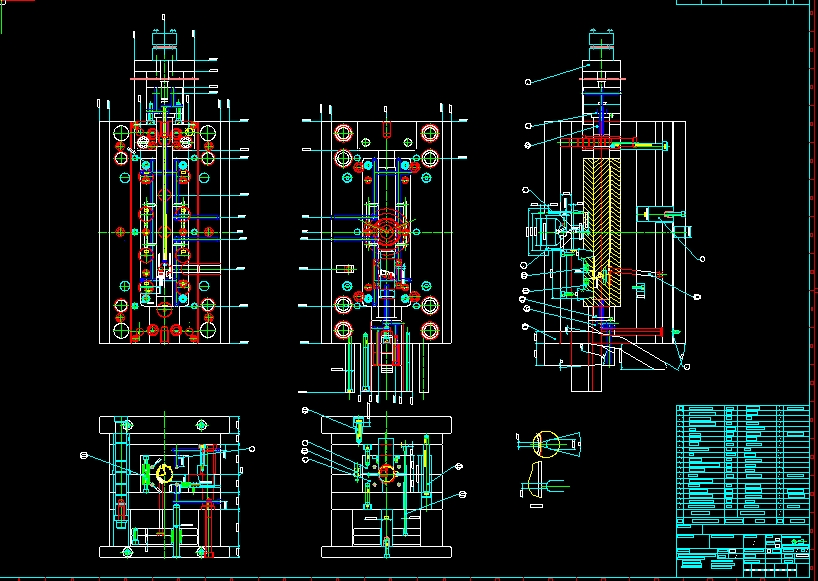
Task: Click the pink horizontal line atop the left plan view
Action: [164, 79]
